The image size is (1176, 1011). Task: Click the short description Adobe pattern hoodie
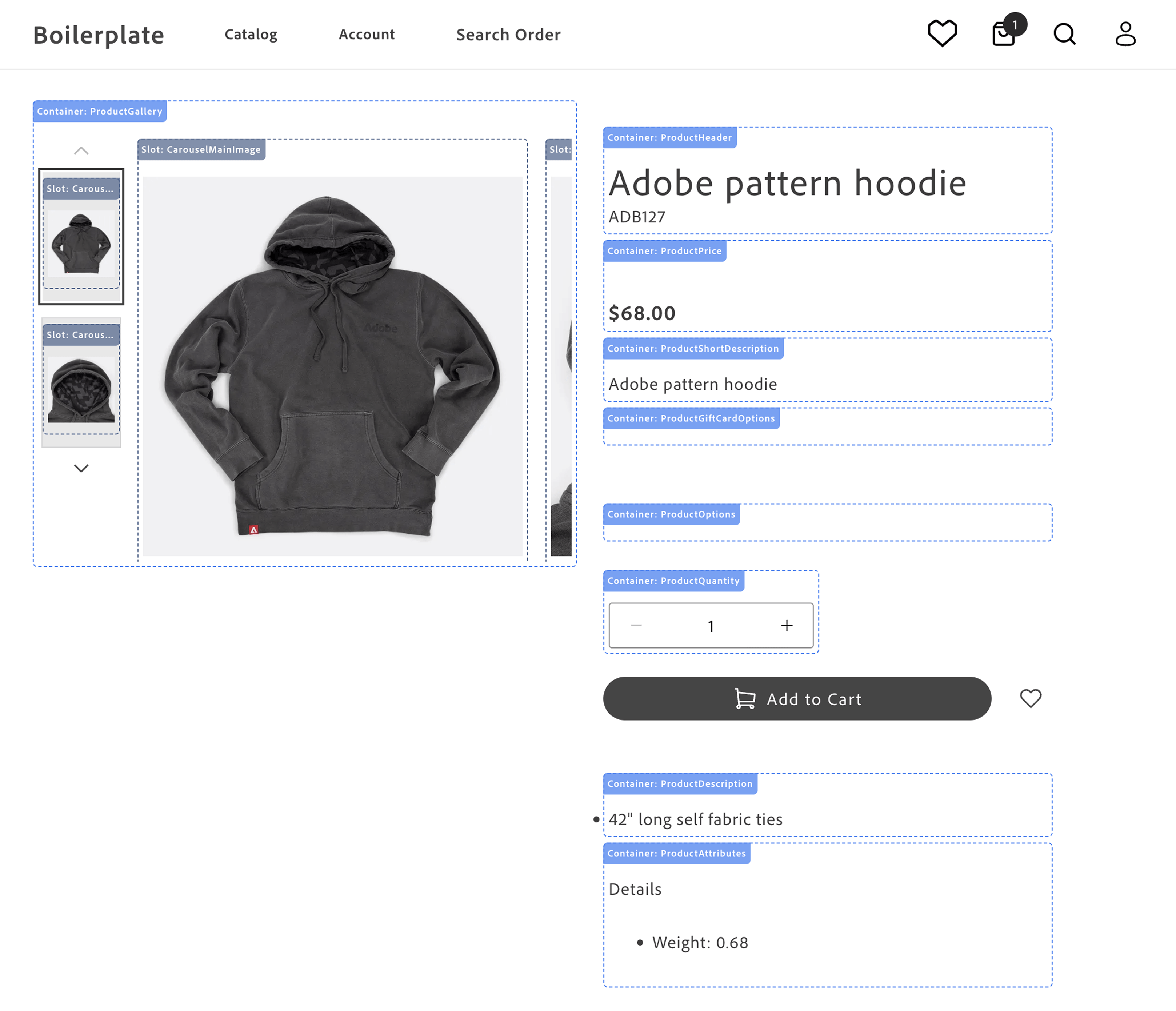click(692, 384)
